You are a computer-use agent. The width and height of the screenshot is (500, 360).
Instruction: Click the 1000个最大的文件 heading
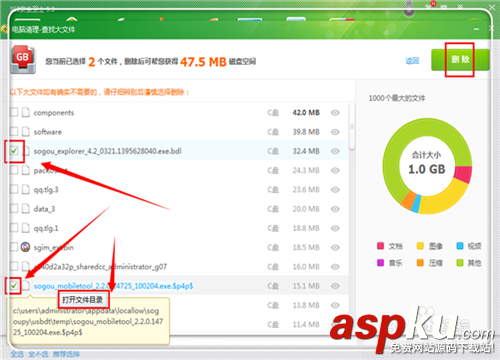click(397, 98)
